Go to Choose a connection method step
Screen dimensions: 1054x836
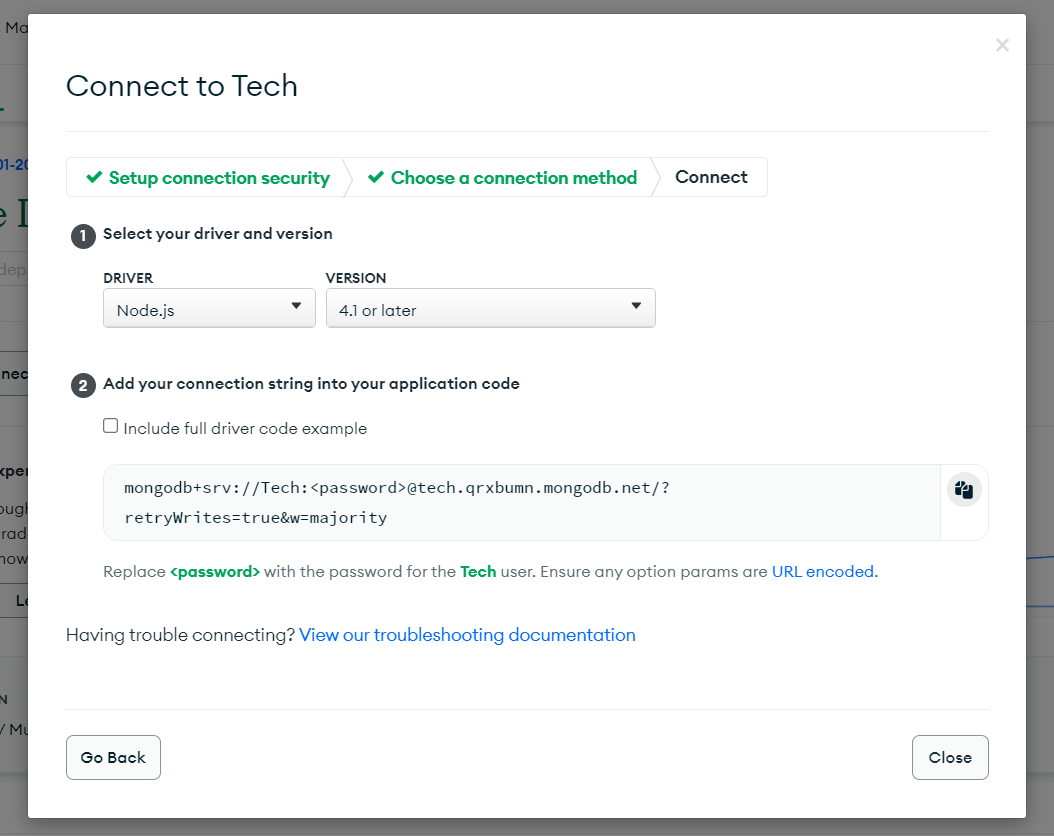click(x=502, y=177)
